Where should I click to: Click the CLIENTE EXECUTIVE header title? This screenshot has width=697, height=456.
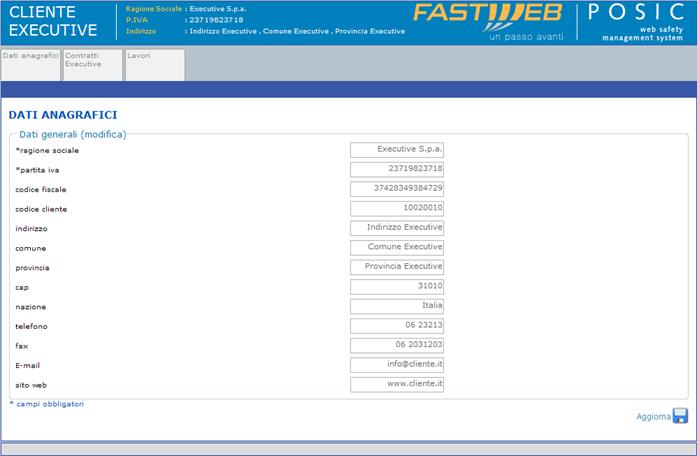click(x=53, y=21)
